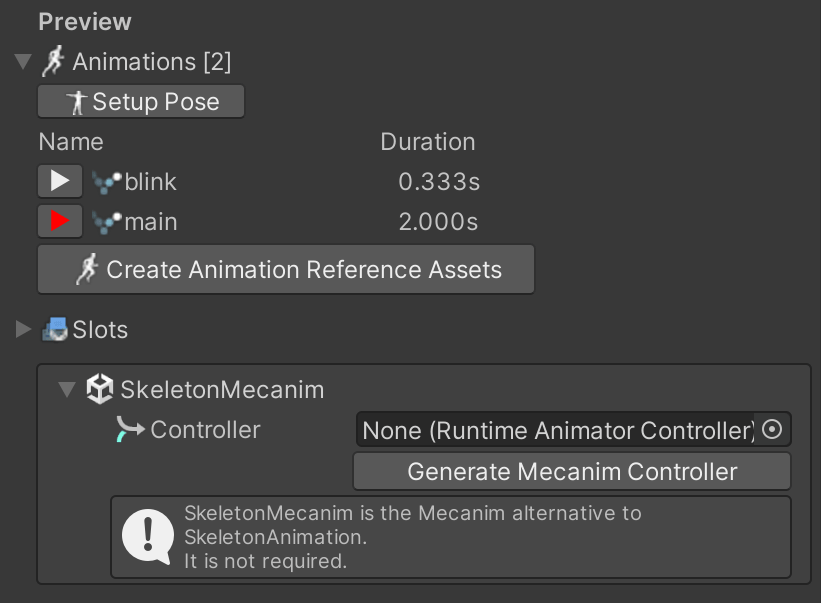Click the Slots layered box icon

[55, 329]
